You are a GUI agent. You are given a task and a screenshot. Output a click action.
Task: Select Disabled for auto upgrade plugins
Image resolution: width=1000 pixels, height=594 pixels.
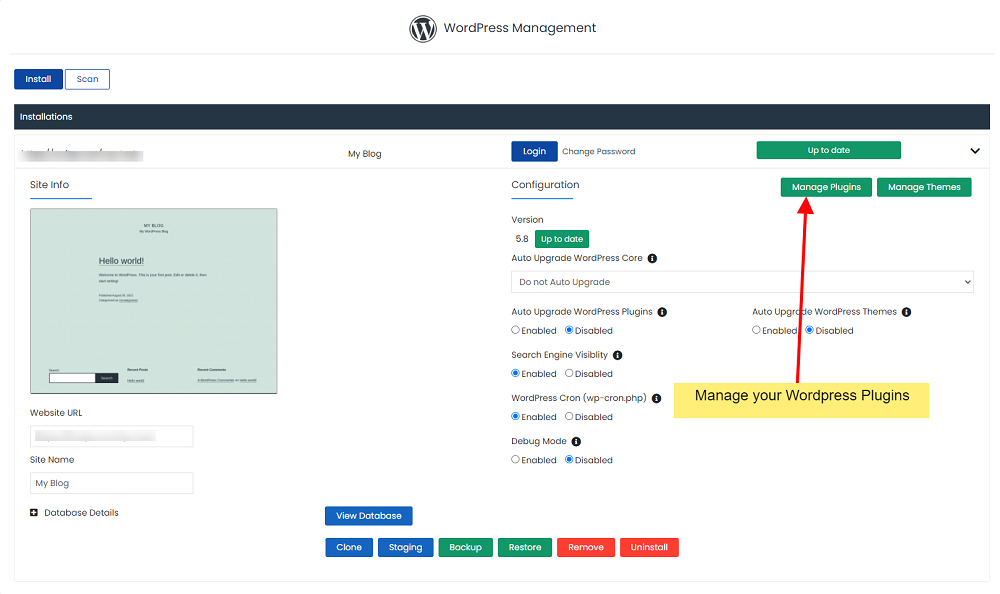point(569,330)
